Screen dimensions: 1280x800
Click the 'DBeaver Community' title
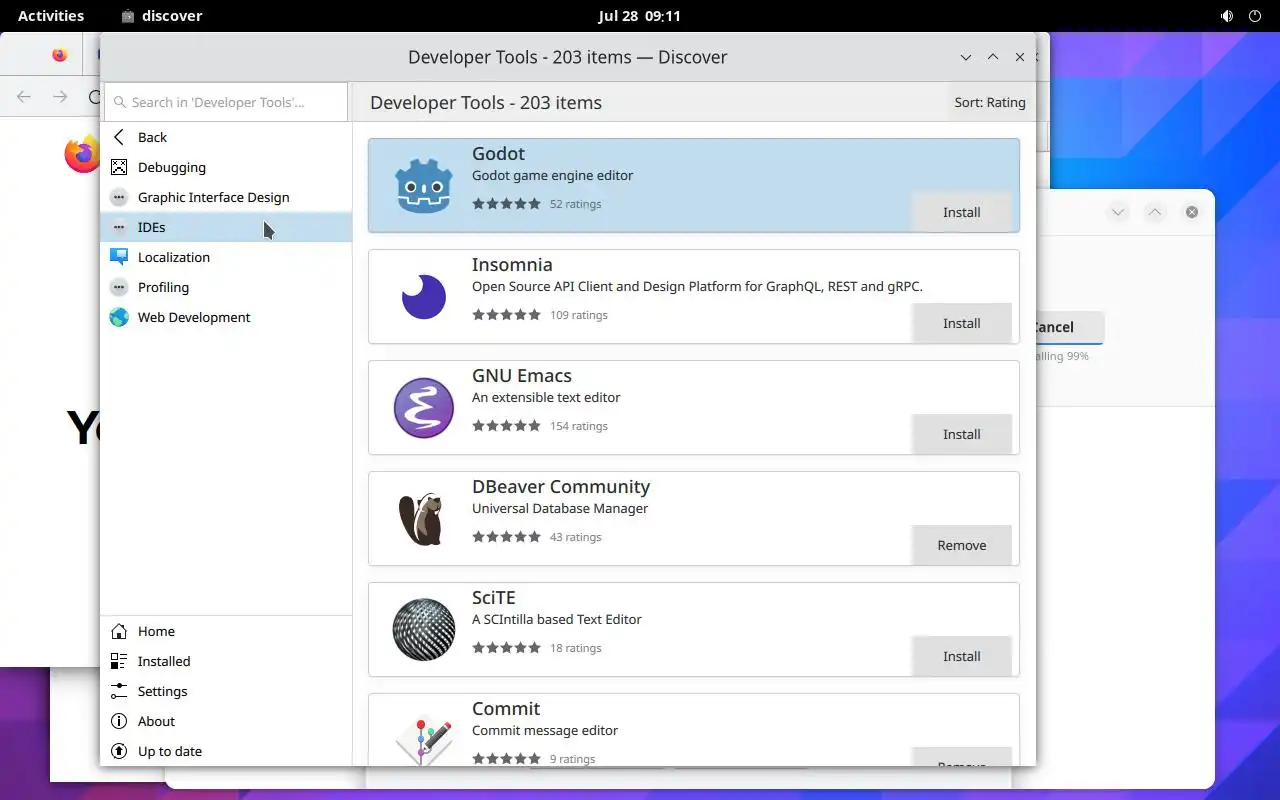[x=561, y=487]
